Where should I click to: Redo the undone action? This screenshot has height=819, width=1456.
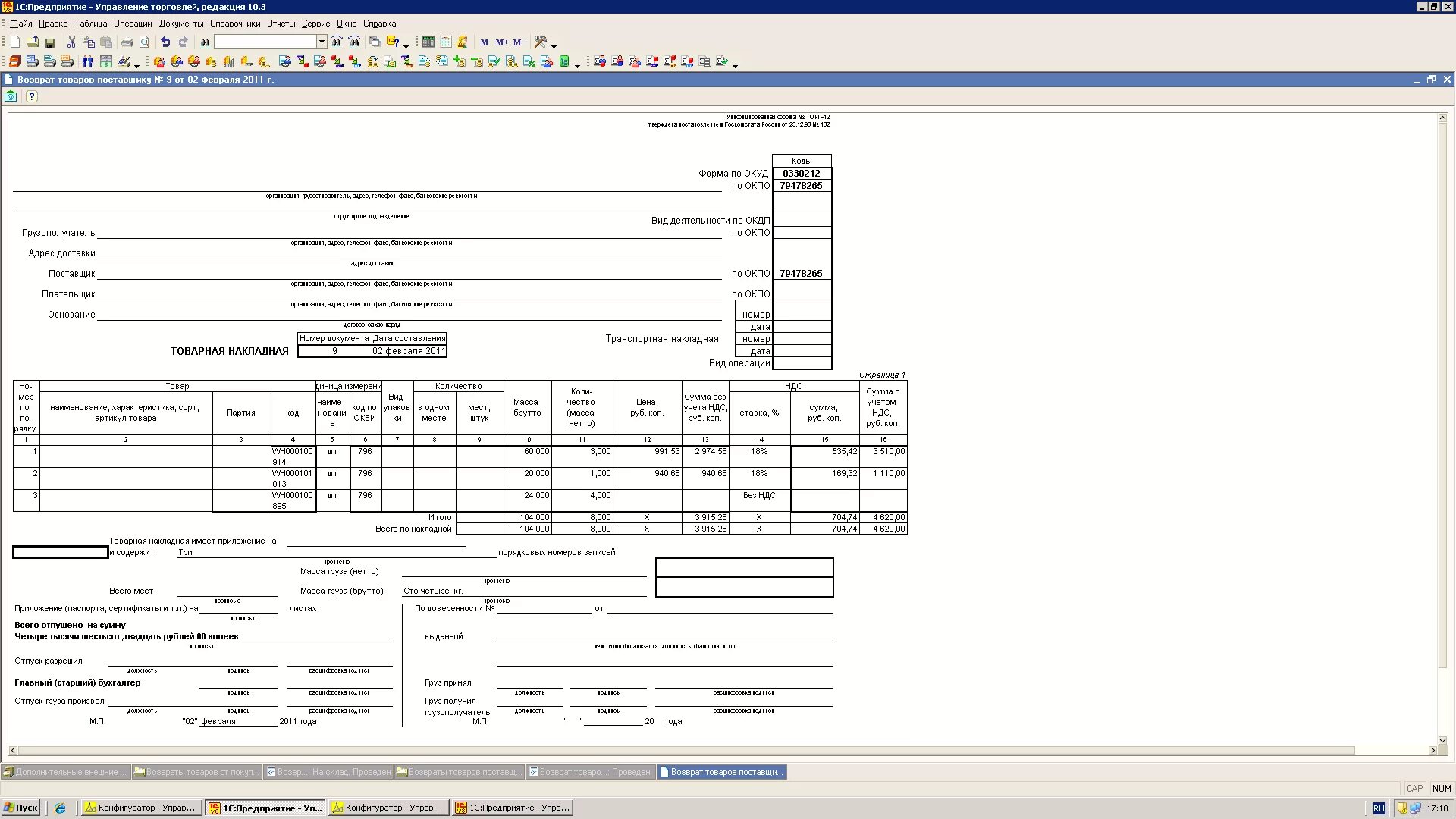click(183, 42)
